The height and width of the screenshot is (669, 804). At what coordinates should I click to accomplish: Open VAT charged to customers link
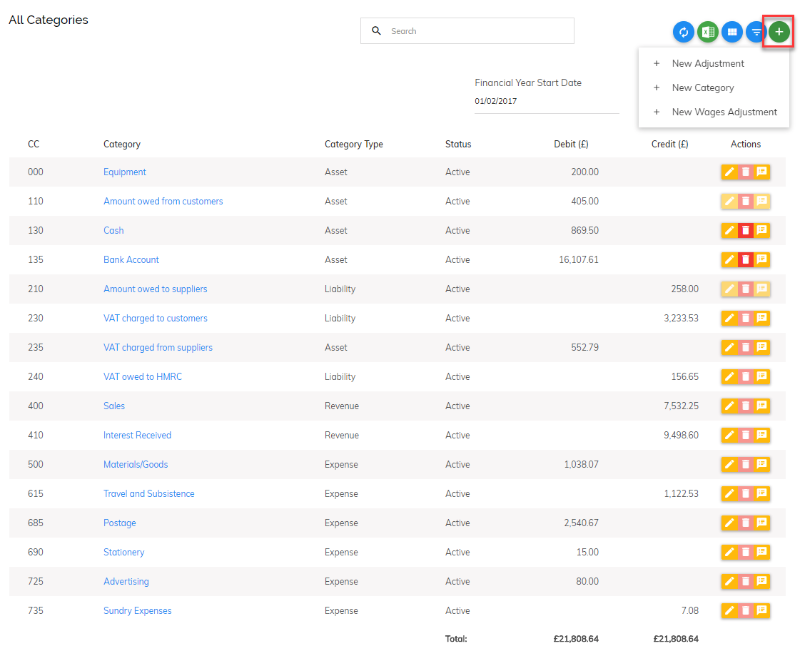(155, 318)
